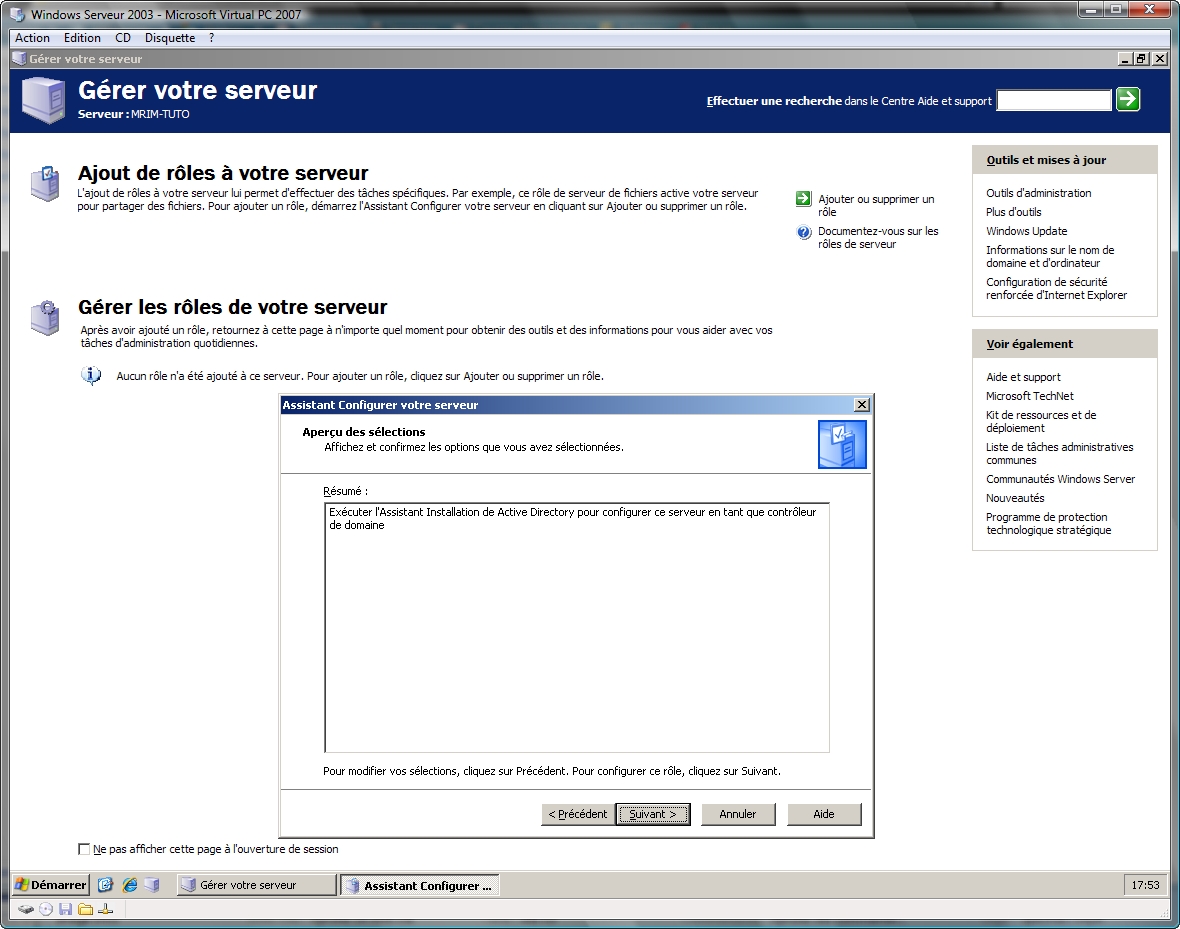Click the Virtual PC title bar icon
1180x929 pixels.
[x=17, y=14]
